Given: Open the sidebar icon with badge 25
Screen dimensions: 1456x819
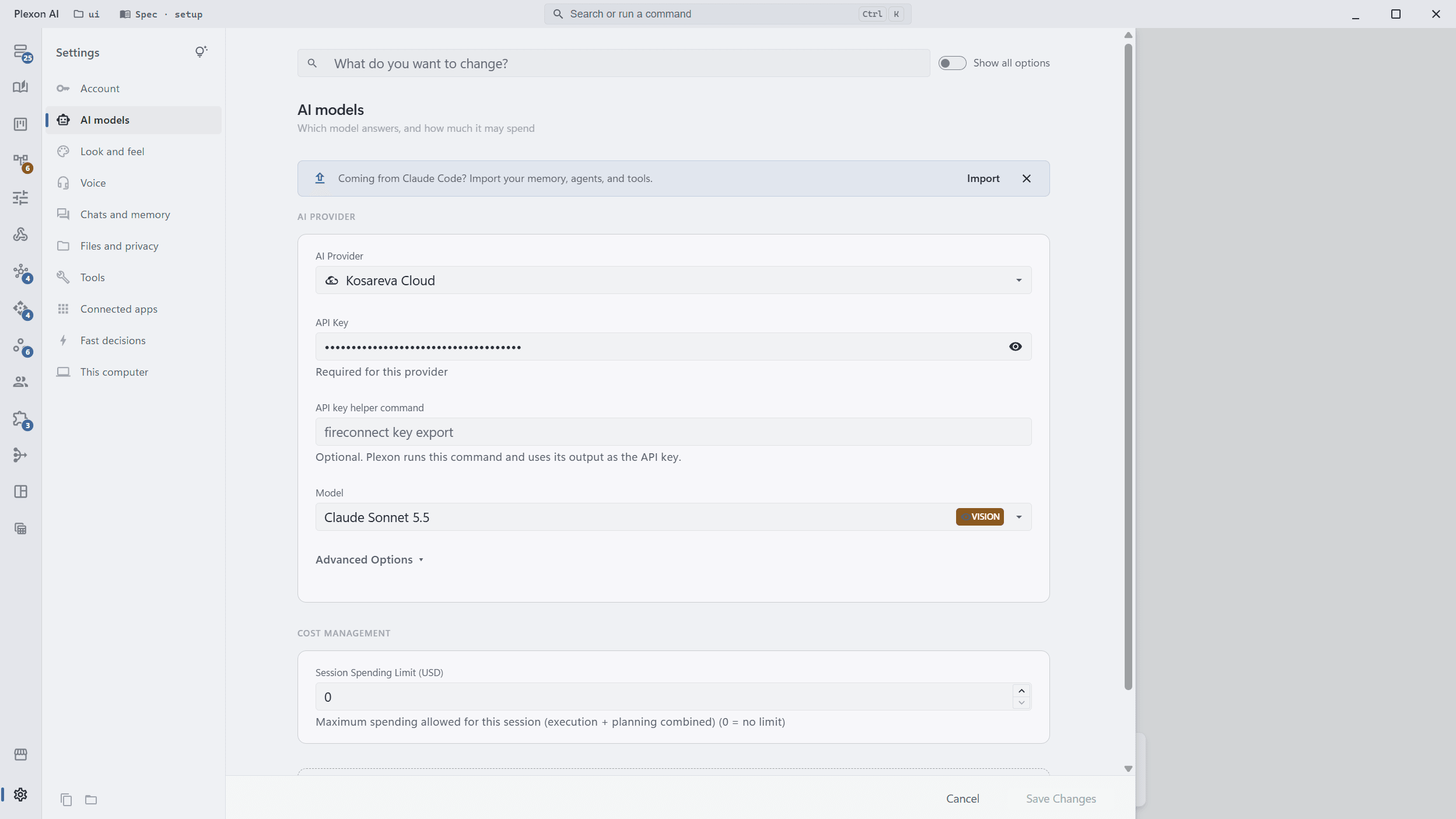Looking at the screenshot, I should pos(21,52).
